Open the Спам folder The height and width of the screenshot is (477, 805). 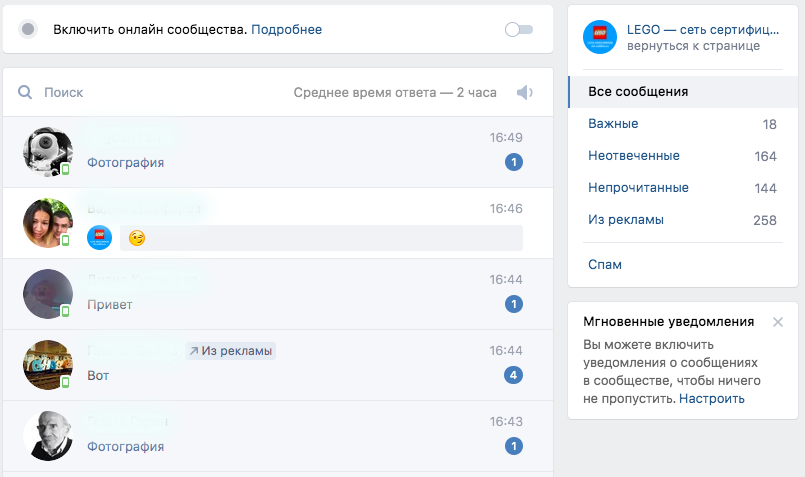[x=605, y=264]
